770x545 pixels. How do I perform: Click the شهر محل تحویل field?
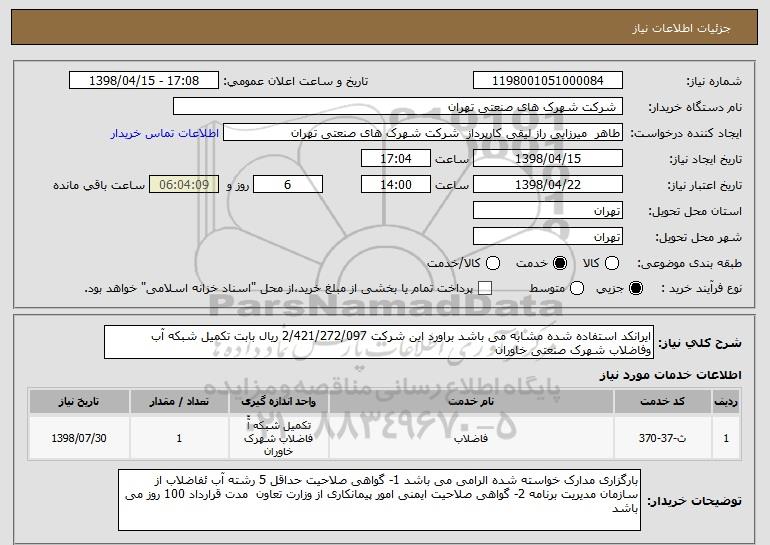click(x=548, y=237)
